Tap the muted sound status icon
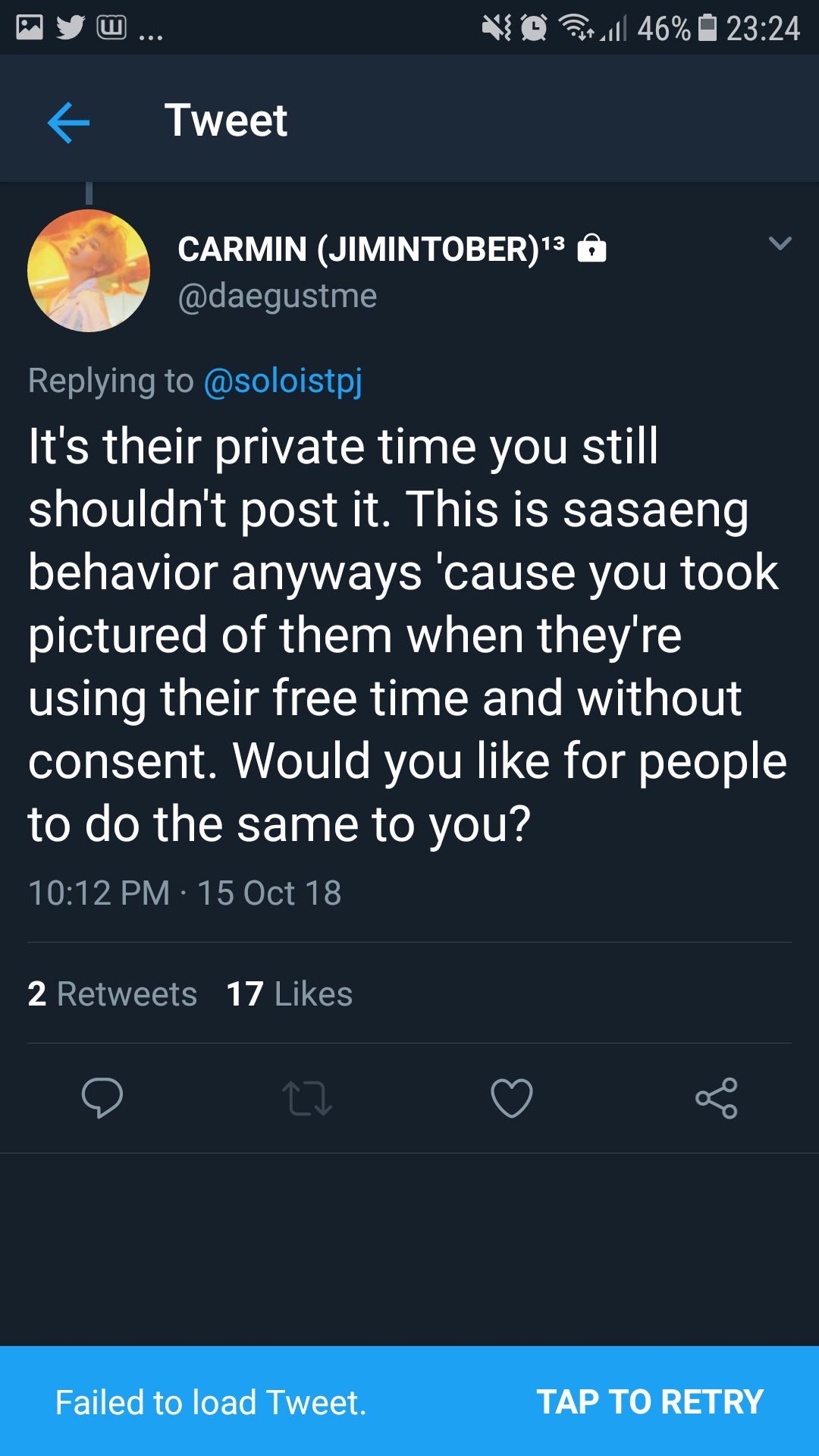Screen dimensions: 819x1456 pyautogui.click(x=497, y=28)
